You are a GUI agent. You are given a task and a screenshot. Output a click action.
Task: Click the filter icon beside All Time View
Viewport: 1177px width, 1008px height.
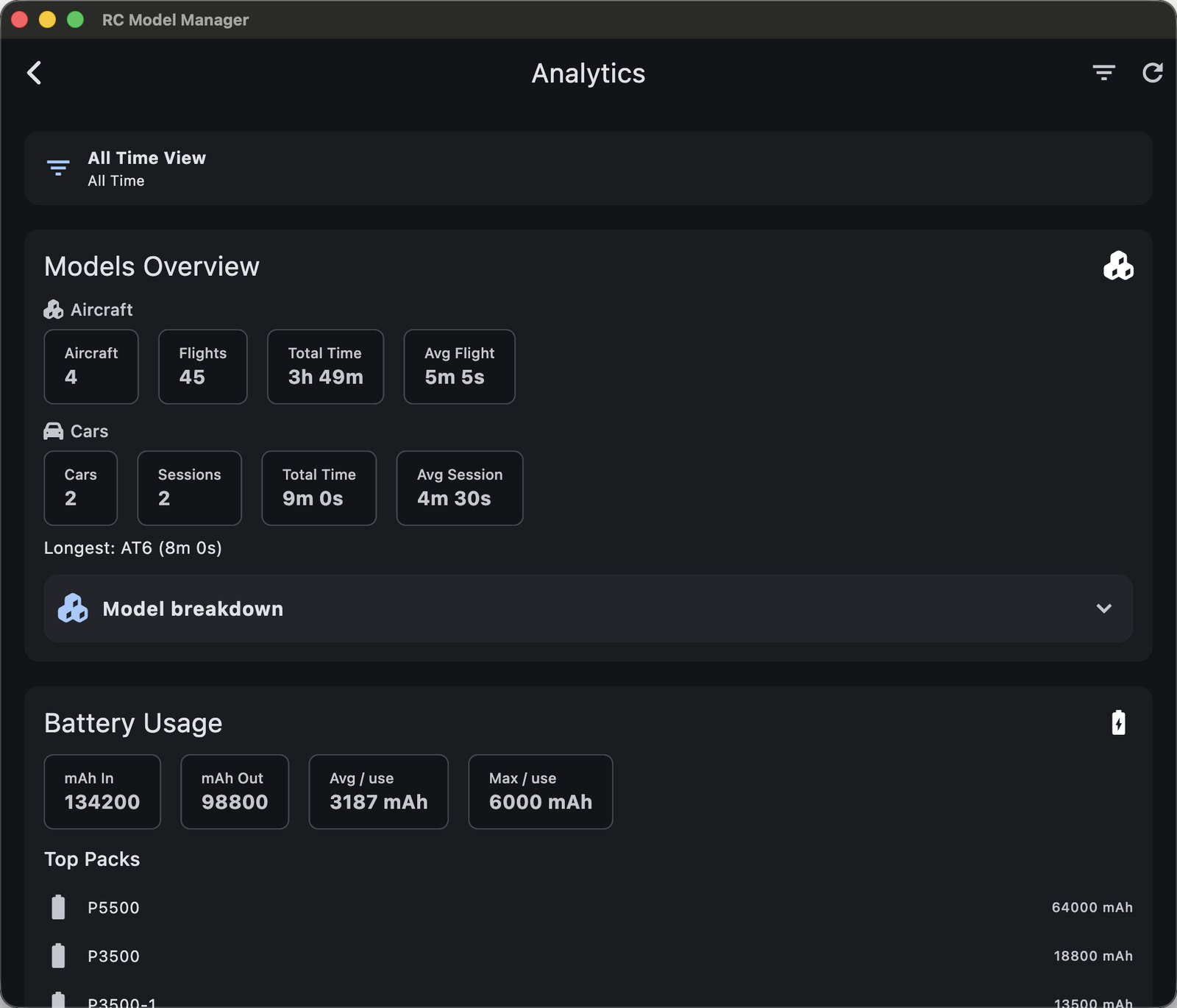58,168
